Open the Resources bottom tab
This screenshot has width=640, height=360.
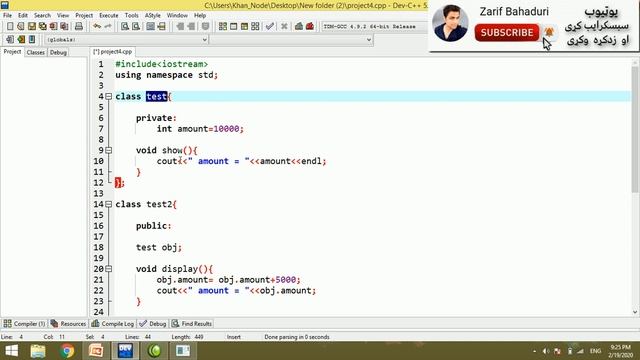[x=68, y=324]
